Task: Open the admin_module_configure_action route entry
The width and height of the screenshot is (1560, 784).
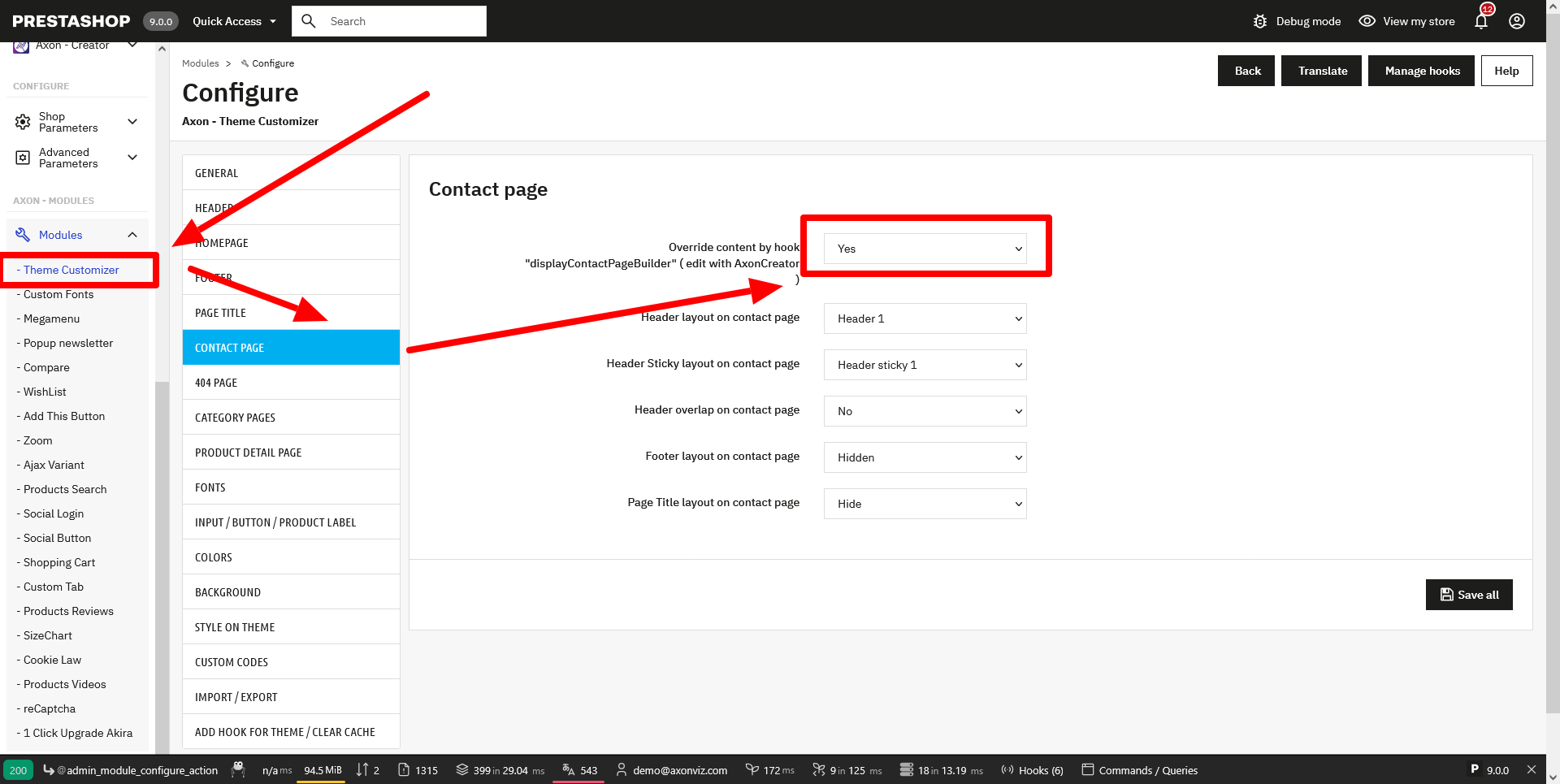Action: (x=130, y=770)
